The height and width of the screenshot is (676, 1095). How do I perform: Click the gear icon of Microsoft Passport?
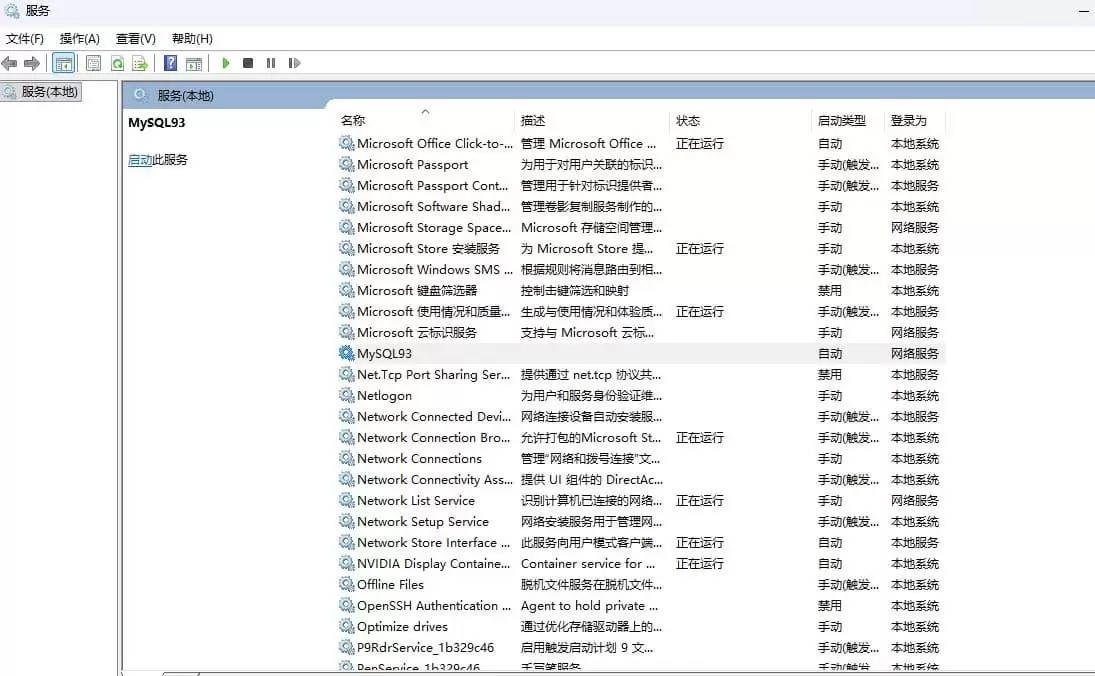click(346, 165)
